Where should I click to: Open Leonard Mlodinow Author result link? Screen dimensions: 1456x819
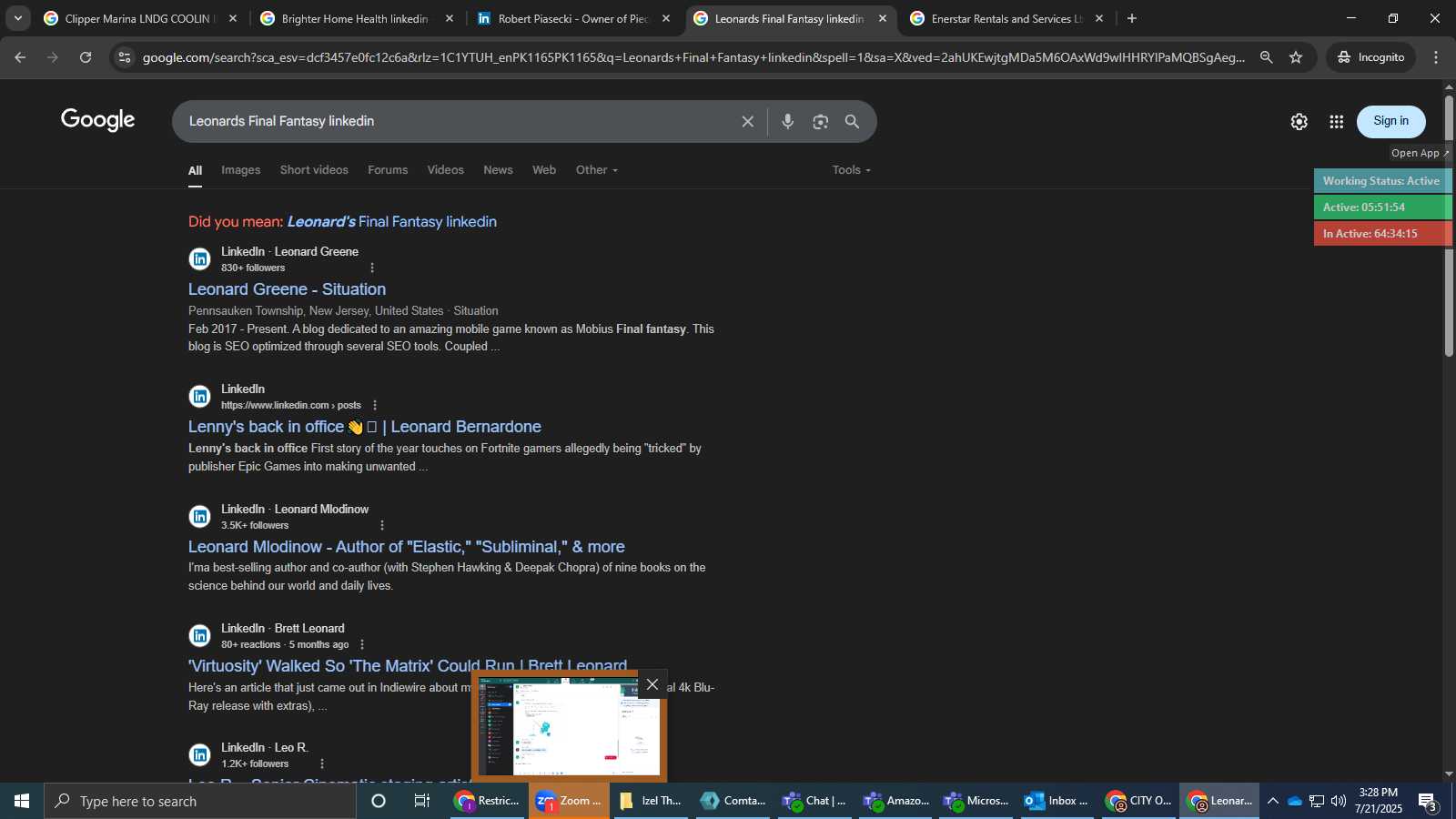[x=407, y=547]
